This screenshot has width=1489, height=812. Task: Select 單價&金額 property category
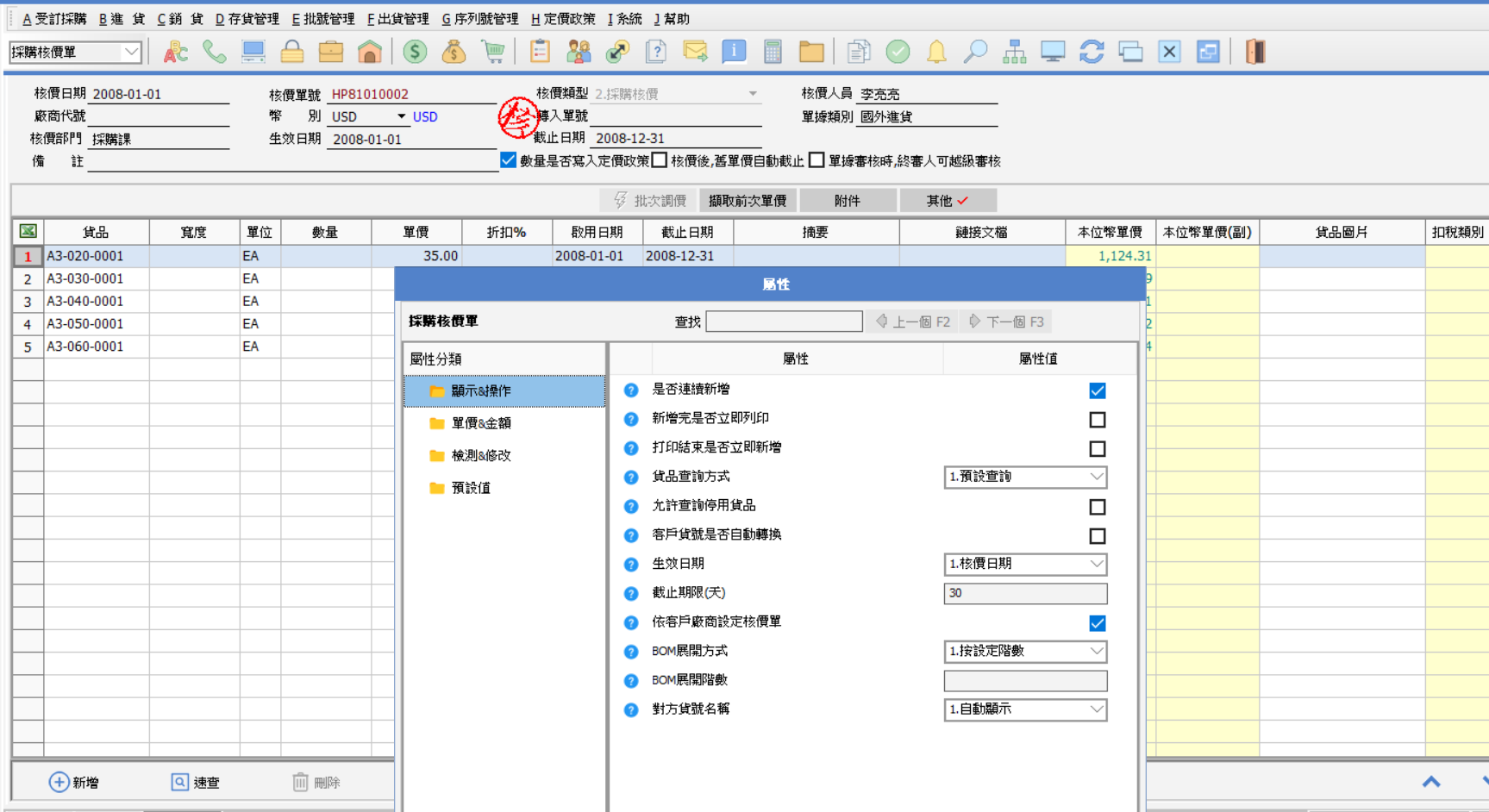pos(481,423)
